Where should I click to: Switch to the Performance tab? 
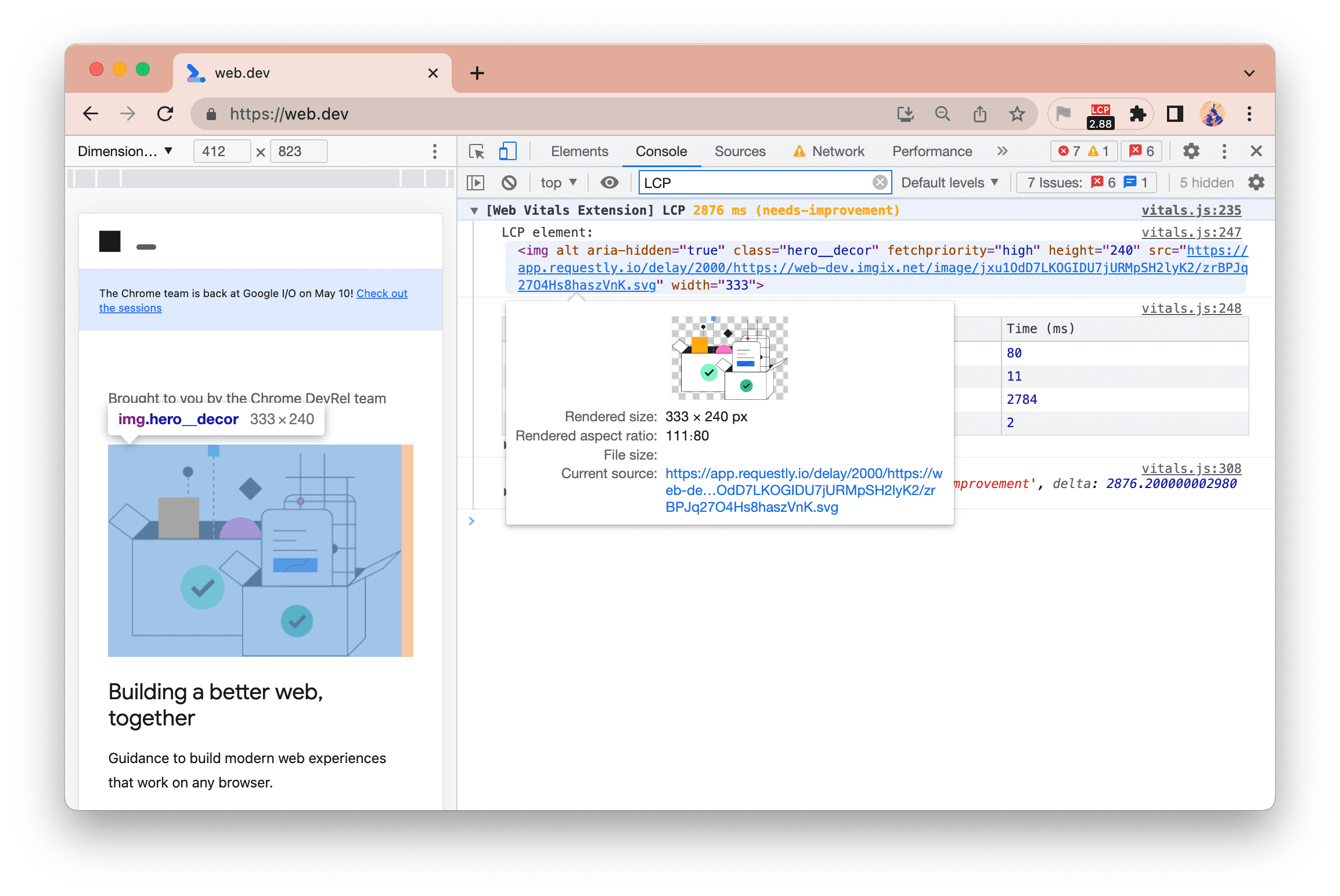931,151
